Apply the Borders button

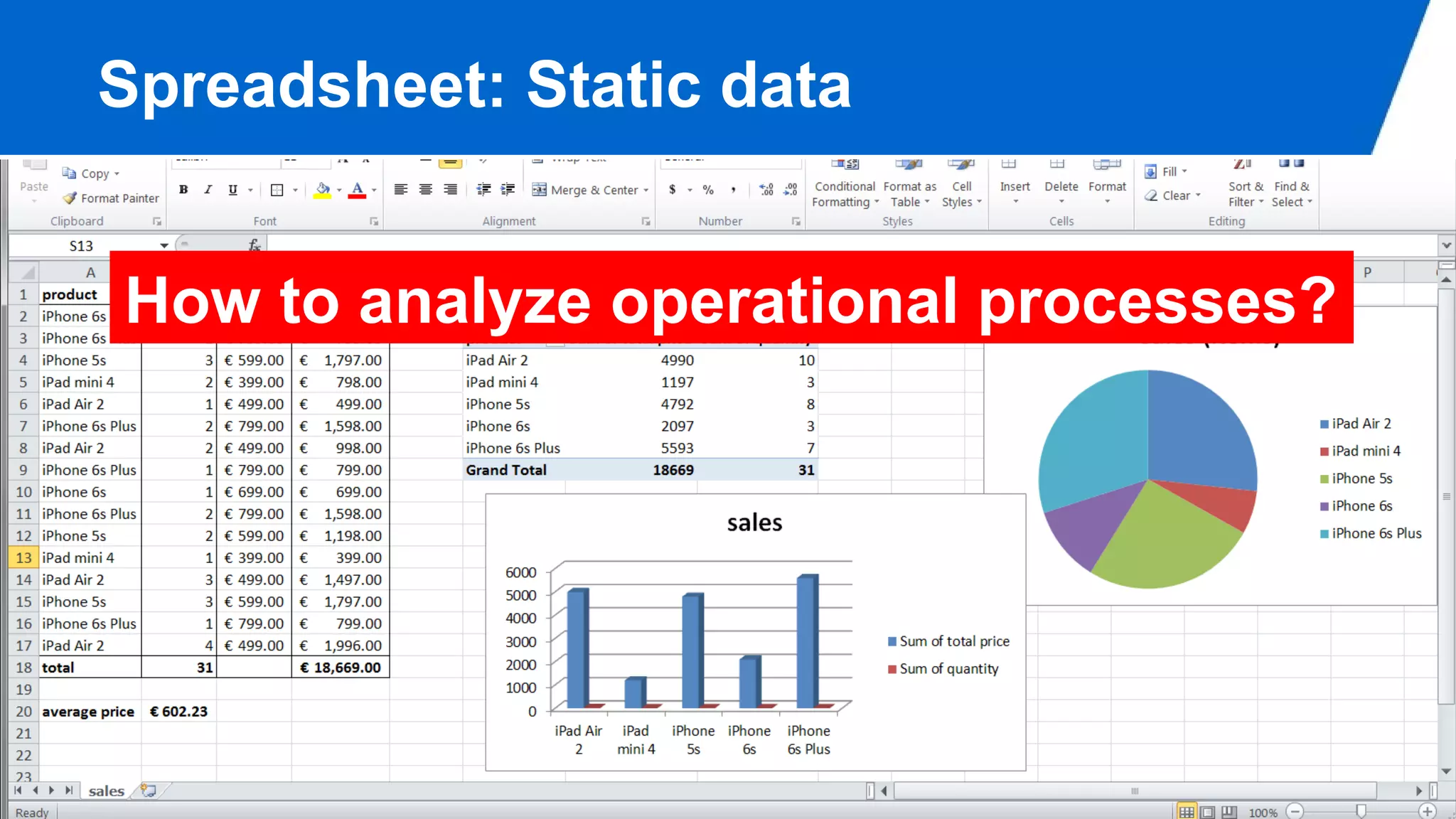[x=277, y=190]
